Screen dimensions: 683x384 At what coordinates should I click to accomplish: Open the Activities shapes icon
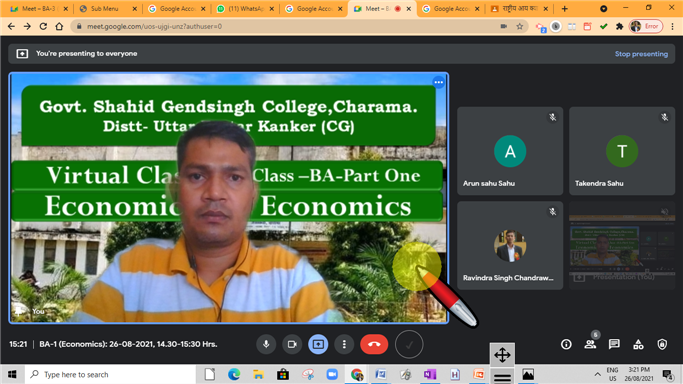[638, 344]
